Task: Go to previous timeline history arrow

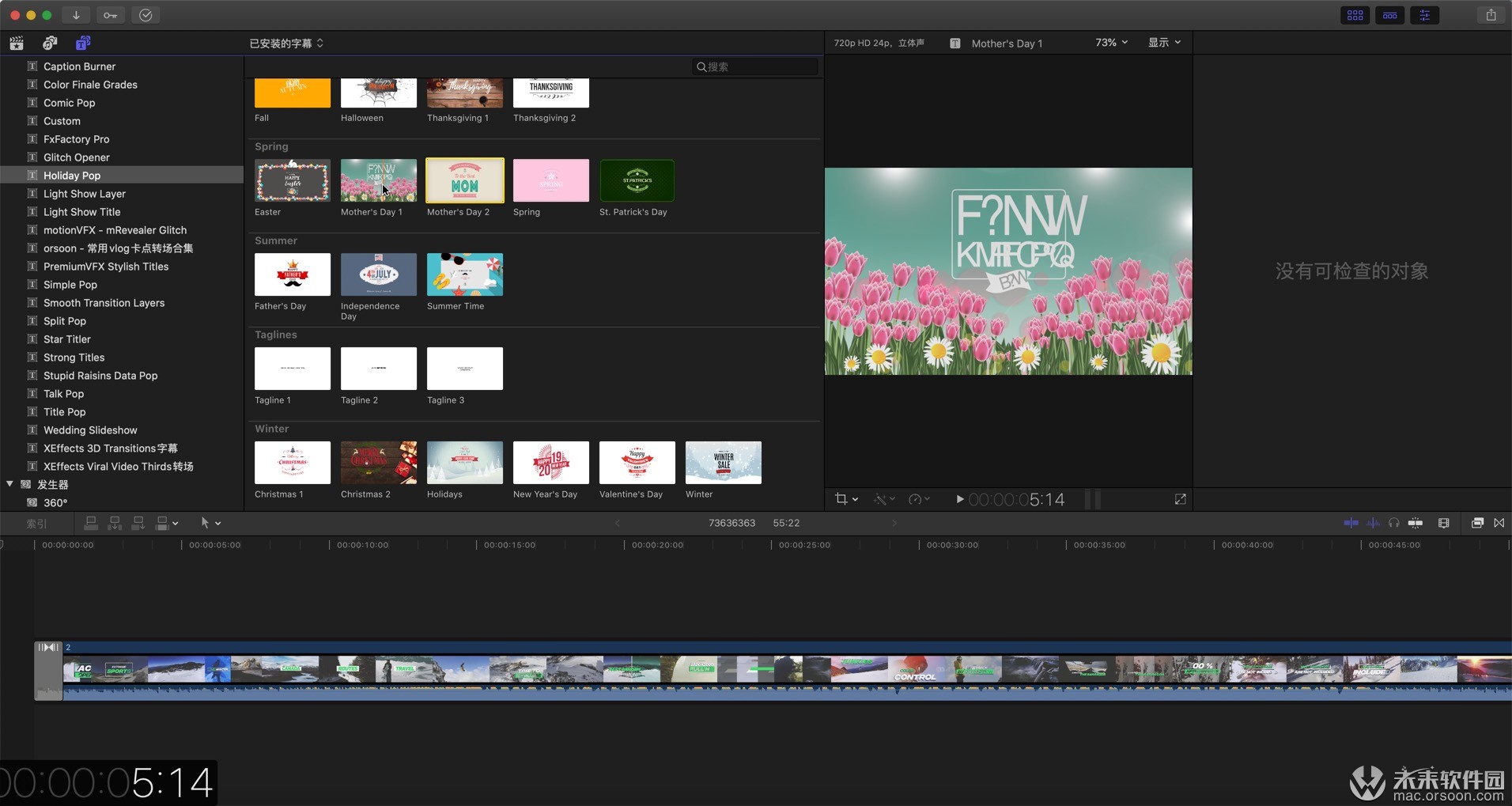Action: (x=618, y=523)
